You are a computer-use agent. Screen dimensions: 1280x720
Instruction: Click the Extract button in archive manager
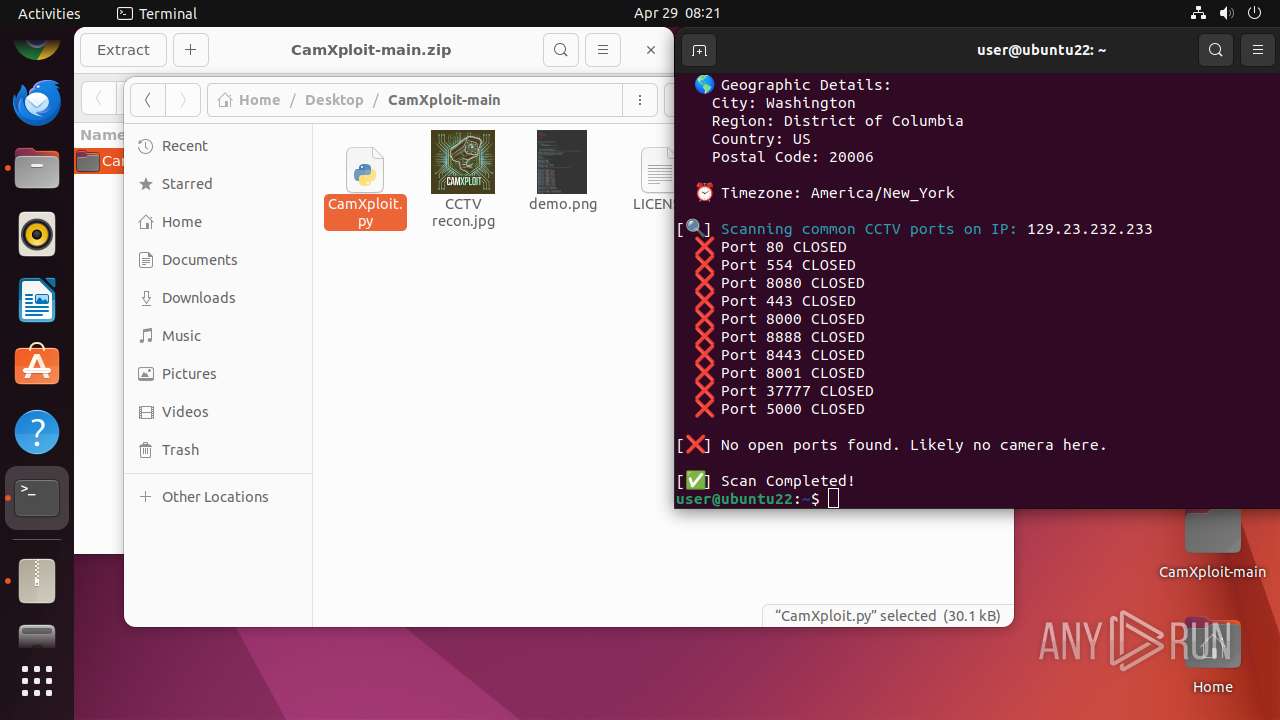point(123,50)
